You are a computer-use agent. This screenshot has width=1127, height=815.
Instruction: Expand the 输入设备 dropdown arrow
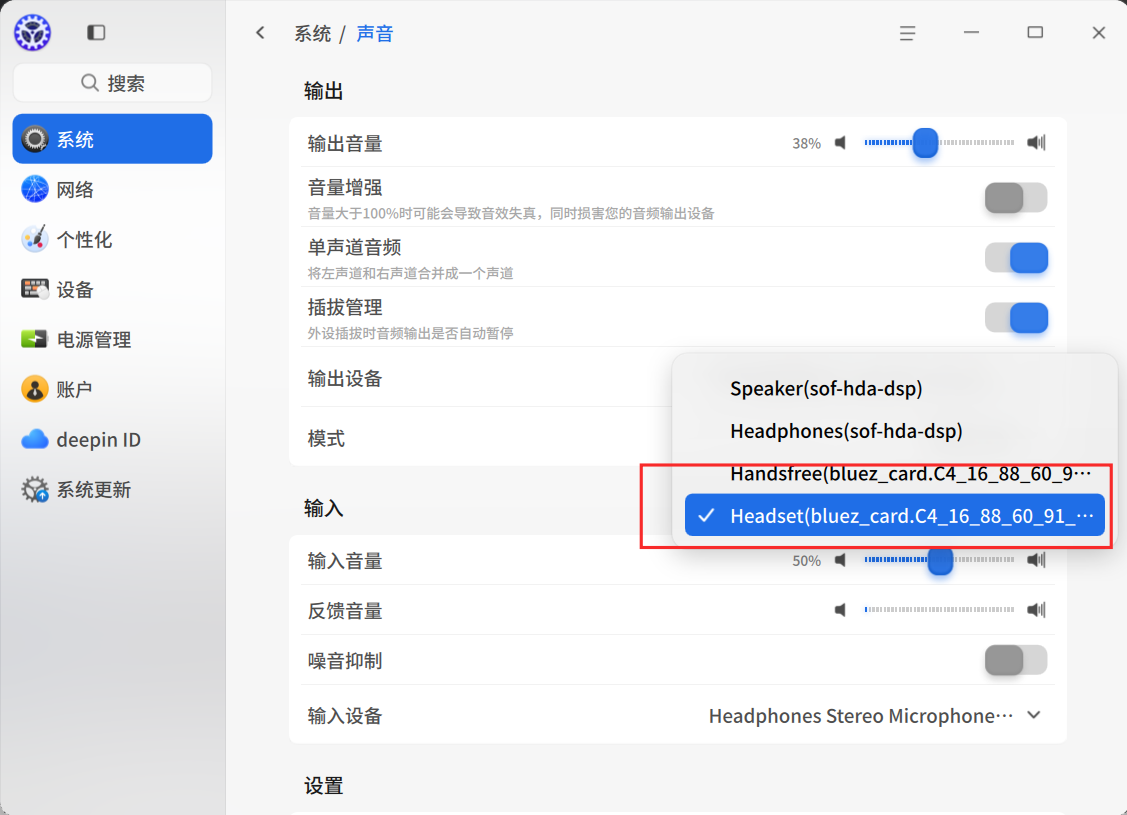[x=1034, y=715]
